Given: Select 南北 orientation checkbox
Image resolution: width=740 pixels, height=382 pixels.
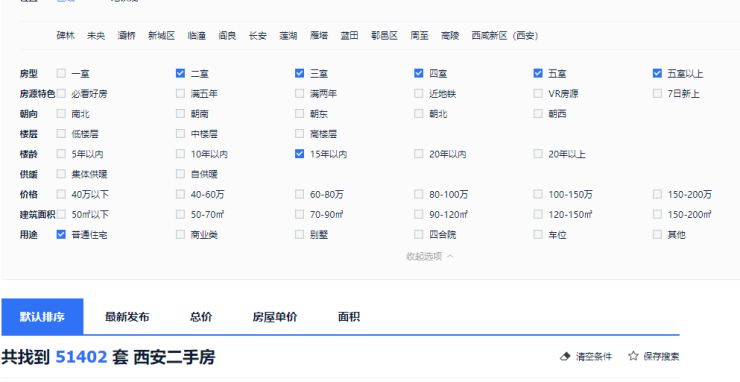Looking at the screenshot, I should pos(61,113).
